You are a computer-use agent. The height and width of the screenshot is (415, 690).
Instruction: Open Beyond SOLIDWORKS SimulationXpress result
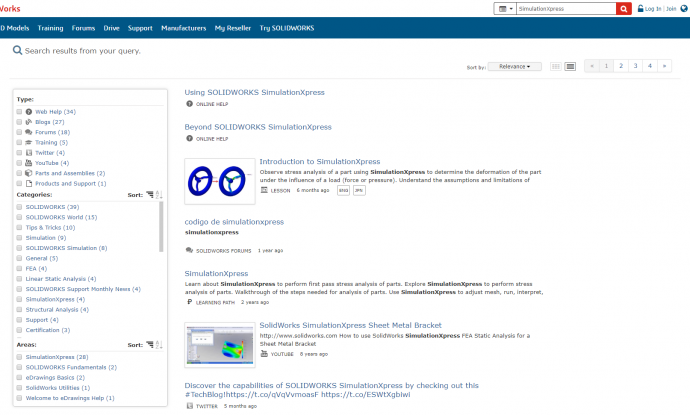[x=258, y=127]
